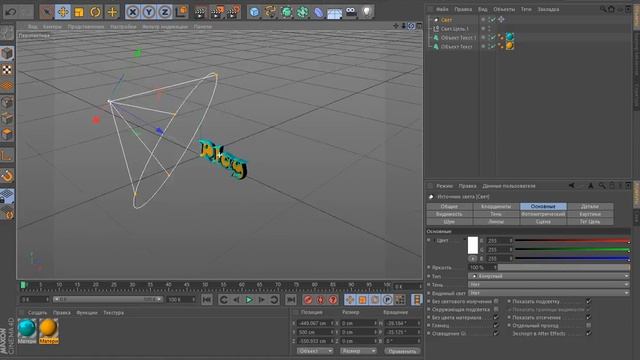Select the Свет object in Object Manager
This screenshot has width=640, height=360.
coord(447,20)
